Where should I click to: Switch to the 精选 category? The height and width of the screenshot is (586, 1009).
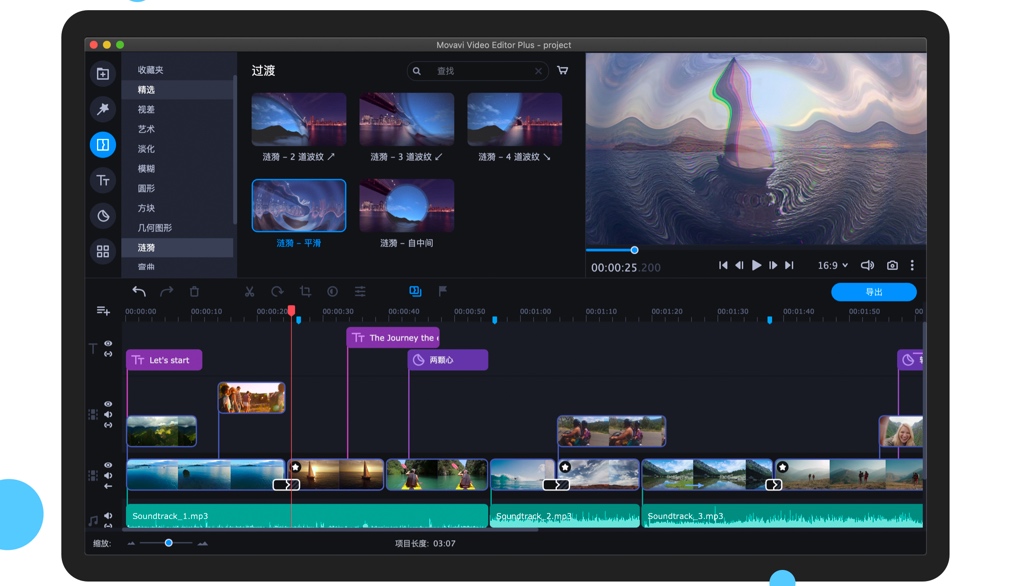point(148,89)
